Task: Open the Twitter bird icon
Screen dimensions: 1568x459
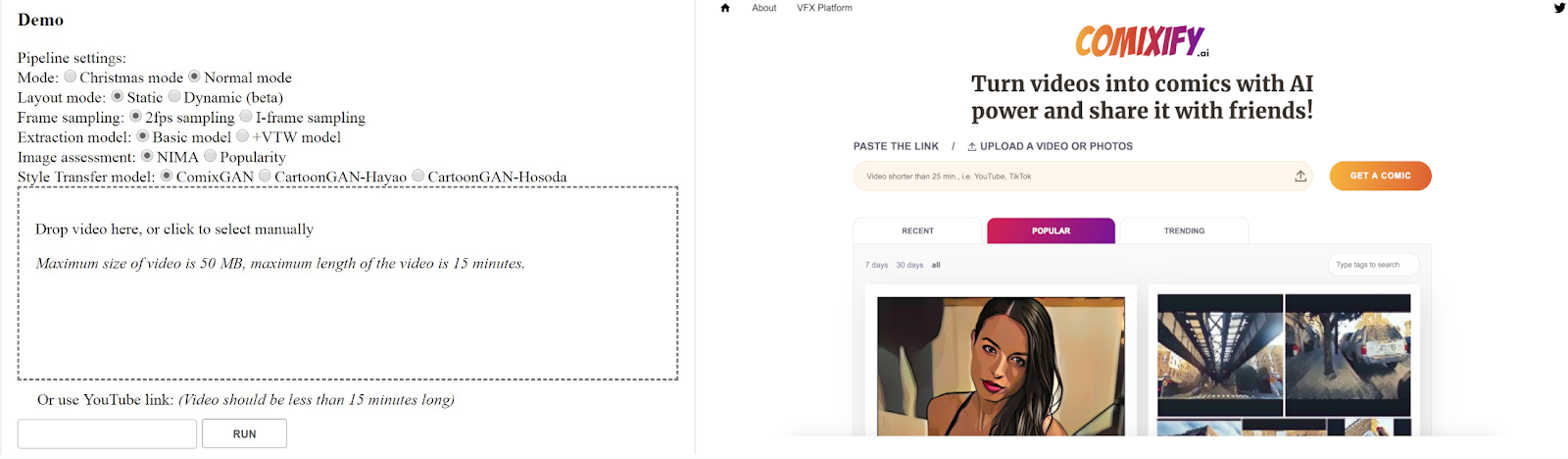Action: coord(1559,8)
